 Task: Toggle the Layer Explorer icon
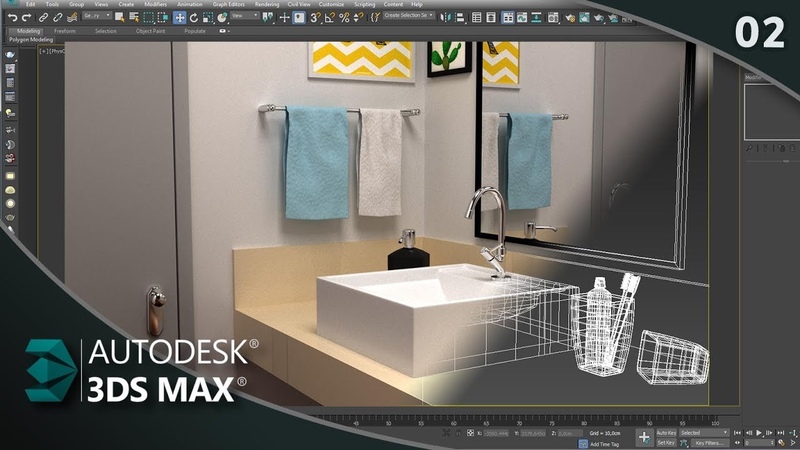click(491, 18)
